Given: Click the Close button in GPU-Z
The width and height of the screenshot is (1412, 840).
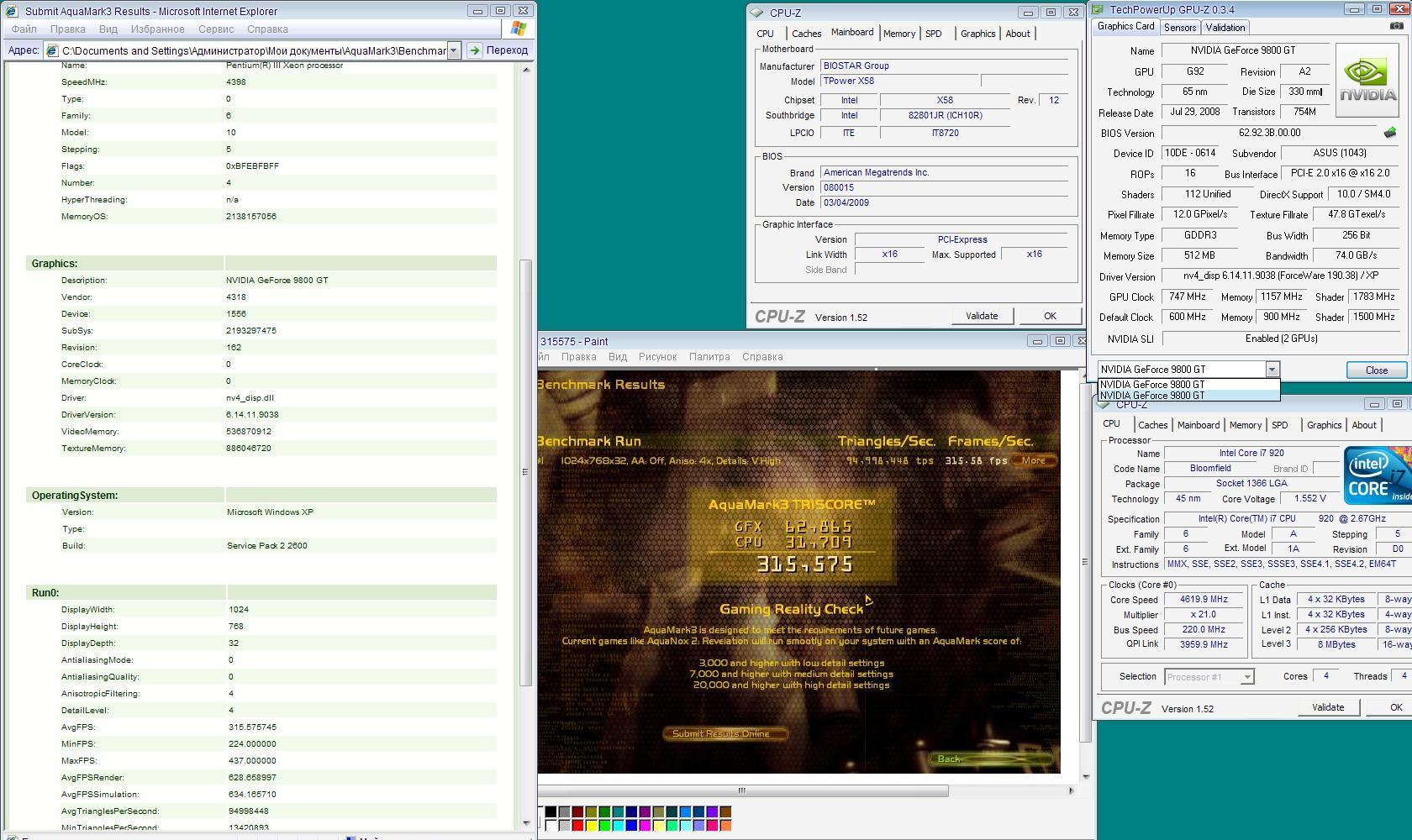Looking at the screenshot, I should pos(1376,370).
